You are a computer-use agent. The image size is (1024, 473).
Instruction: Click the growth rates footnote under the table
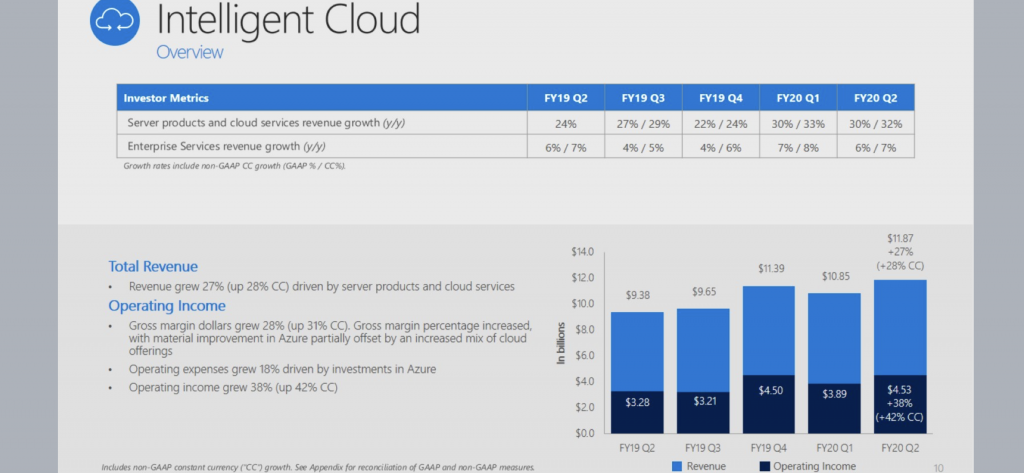point(235,166)
